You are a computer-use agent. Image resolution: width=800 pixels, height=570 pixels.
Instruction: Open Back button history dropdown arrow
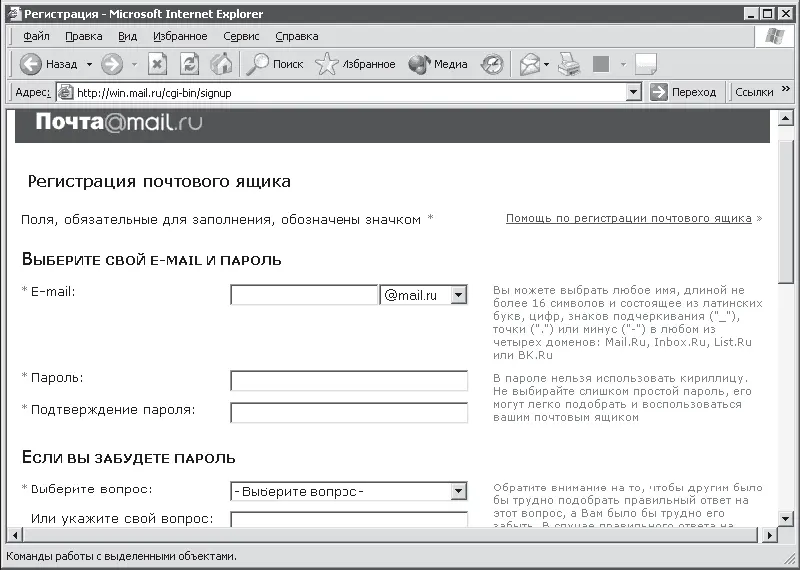(89, 65)
